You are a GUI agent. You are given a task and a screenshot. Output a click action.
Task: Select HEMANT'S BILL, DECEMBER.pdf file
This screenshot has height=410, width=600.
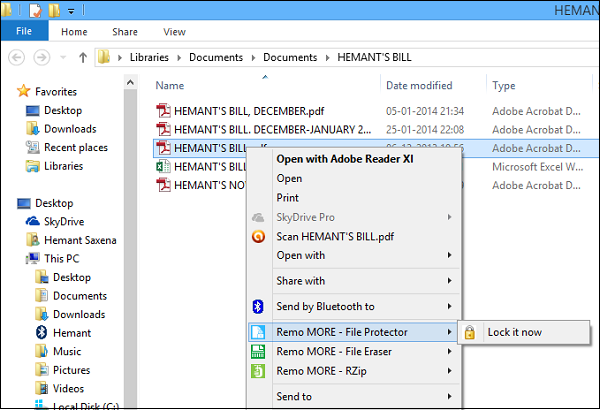[x=249, y=111]
